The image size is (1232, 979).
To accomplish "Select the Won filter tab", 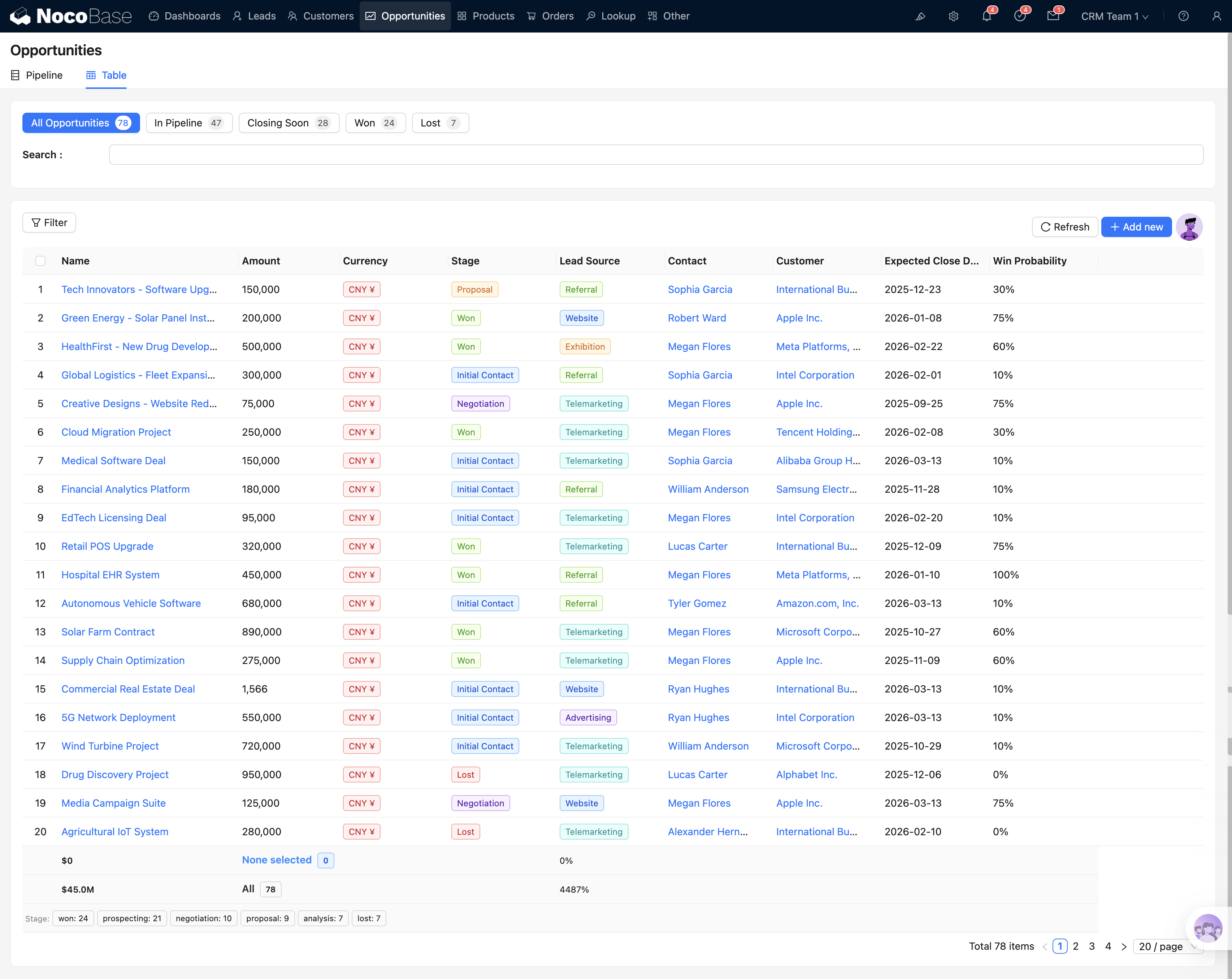I will pyautogui.click(x=375, y=123).
